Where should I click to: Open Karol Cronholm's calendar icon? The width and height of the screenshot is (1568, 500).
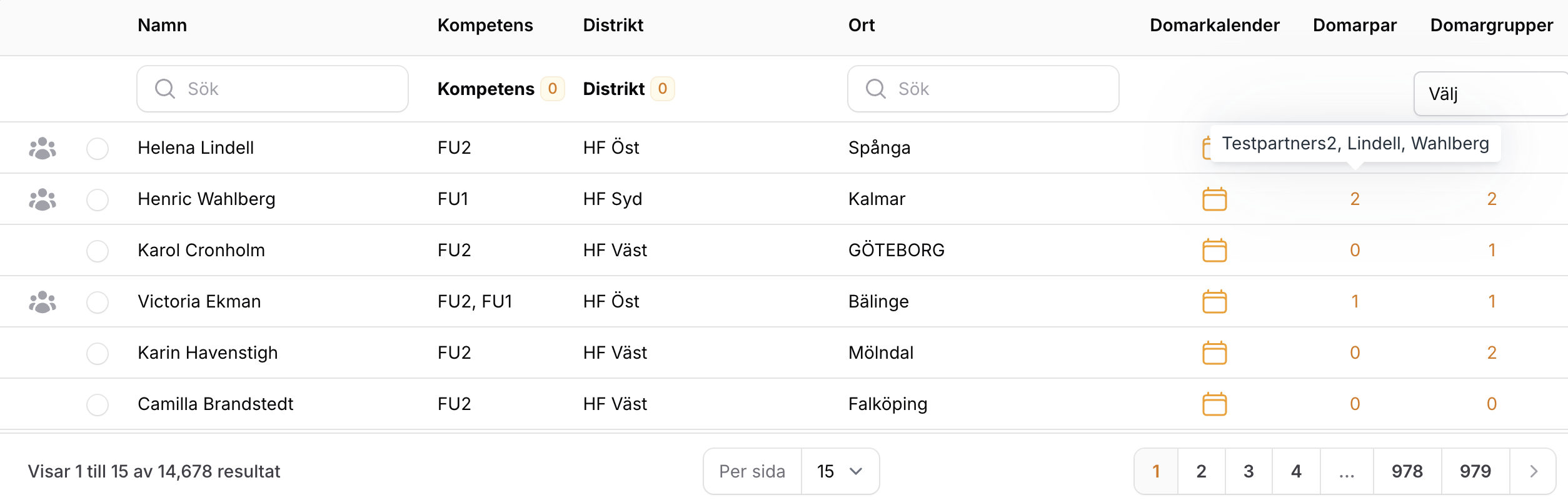[1214, 251]
